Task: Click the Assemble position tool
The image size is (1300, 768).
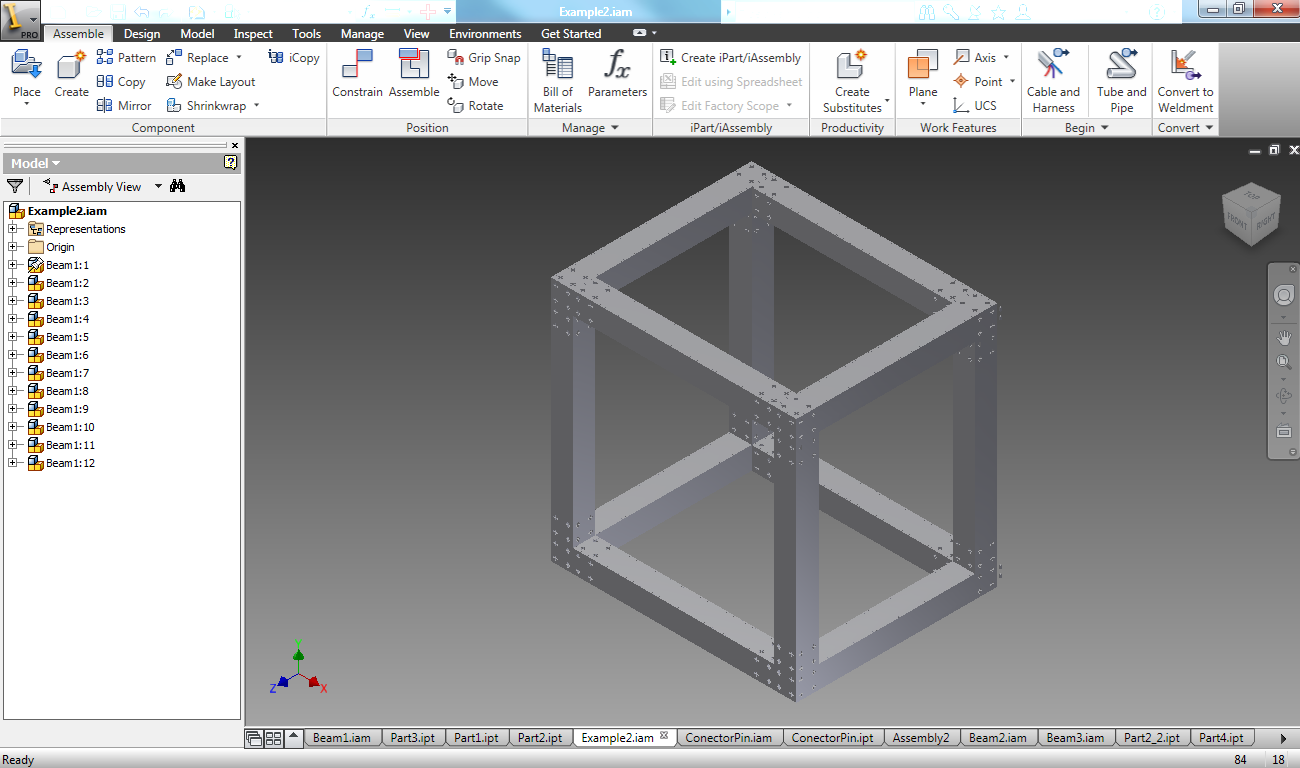Action: click(x=414, y=75)
